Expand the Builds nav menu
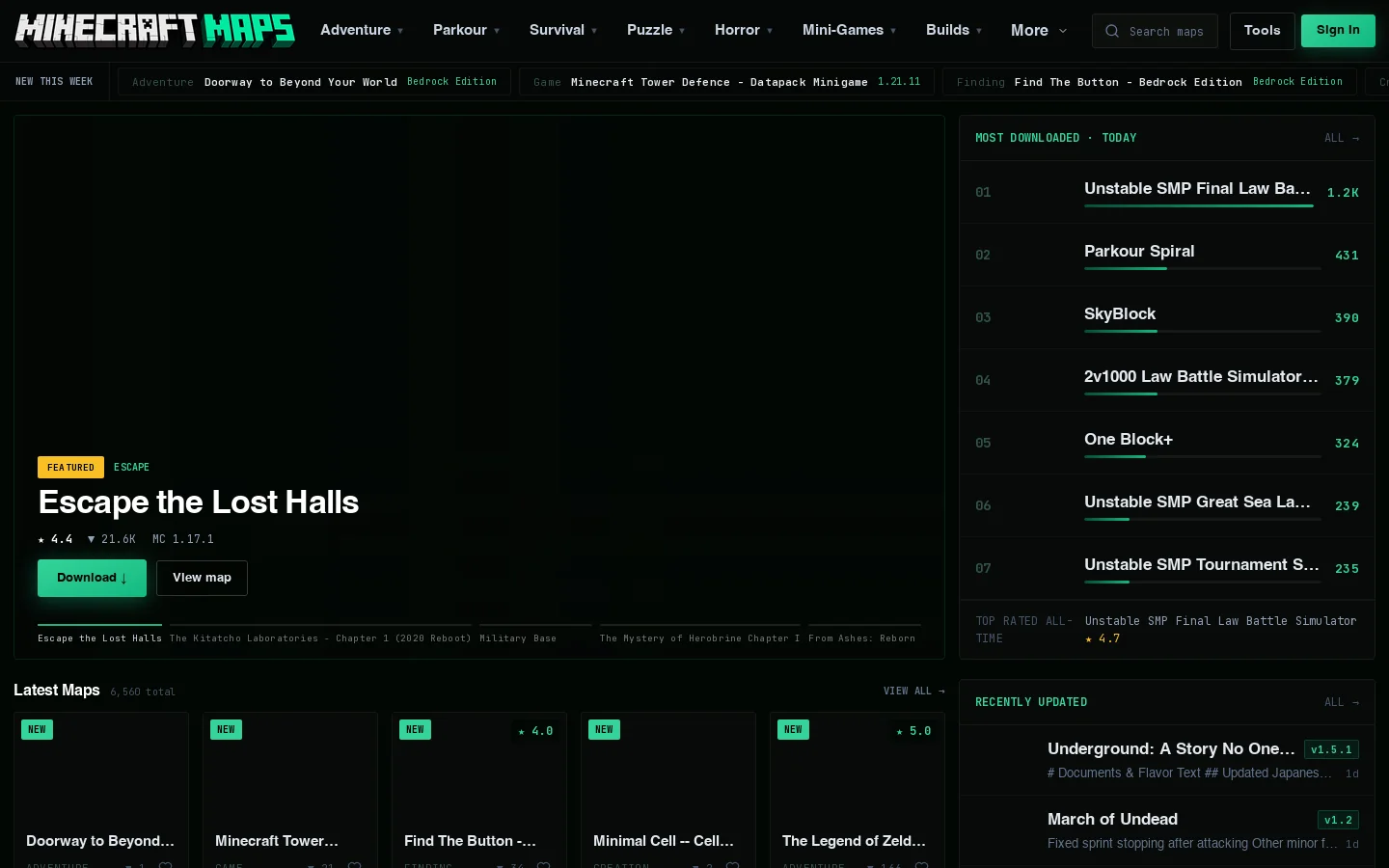 pyautogui.click(x=954, y=30)
